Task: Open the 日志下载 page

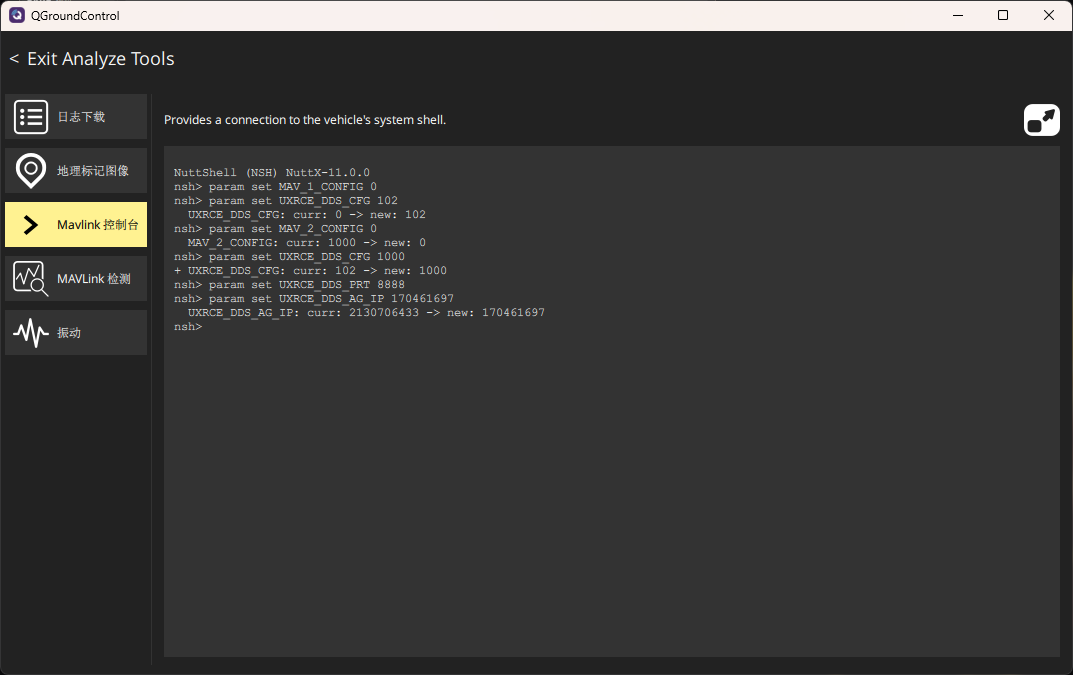Action: click(76, 117)
